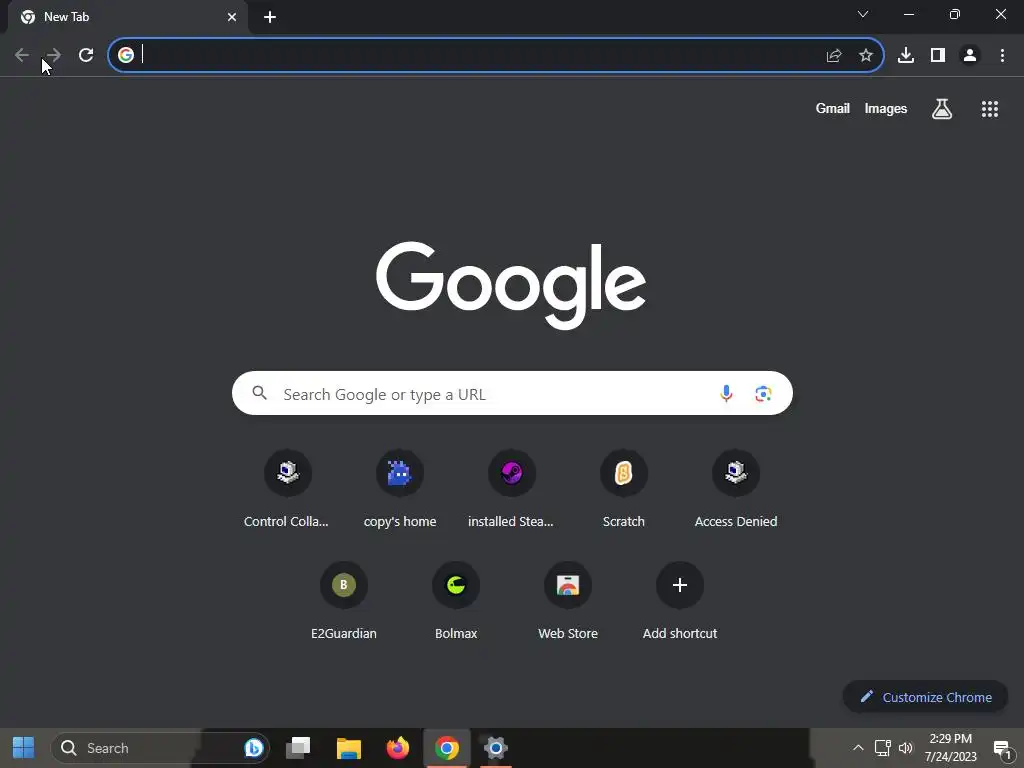Open Task View on taskbar
1024x768 pixels.
coord(299,748)
